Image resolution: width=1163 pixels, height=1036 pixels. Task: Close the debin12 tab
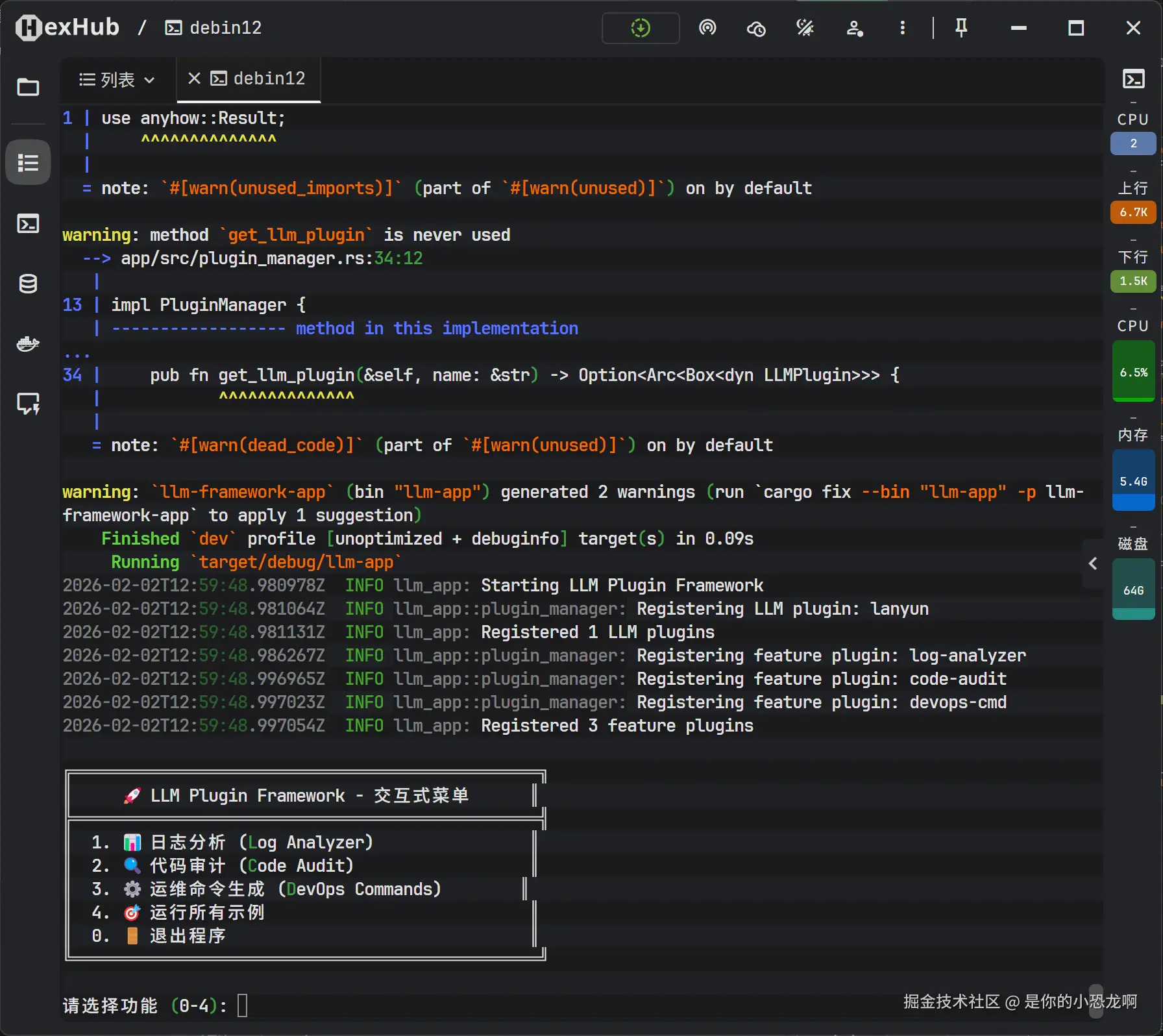point(193,79)
